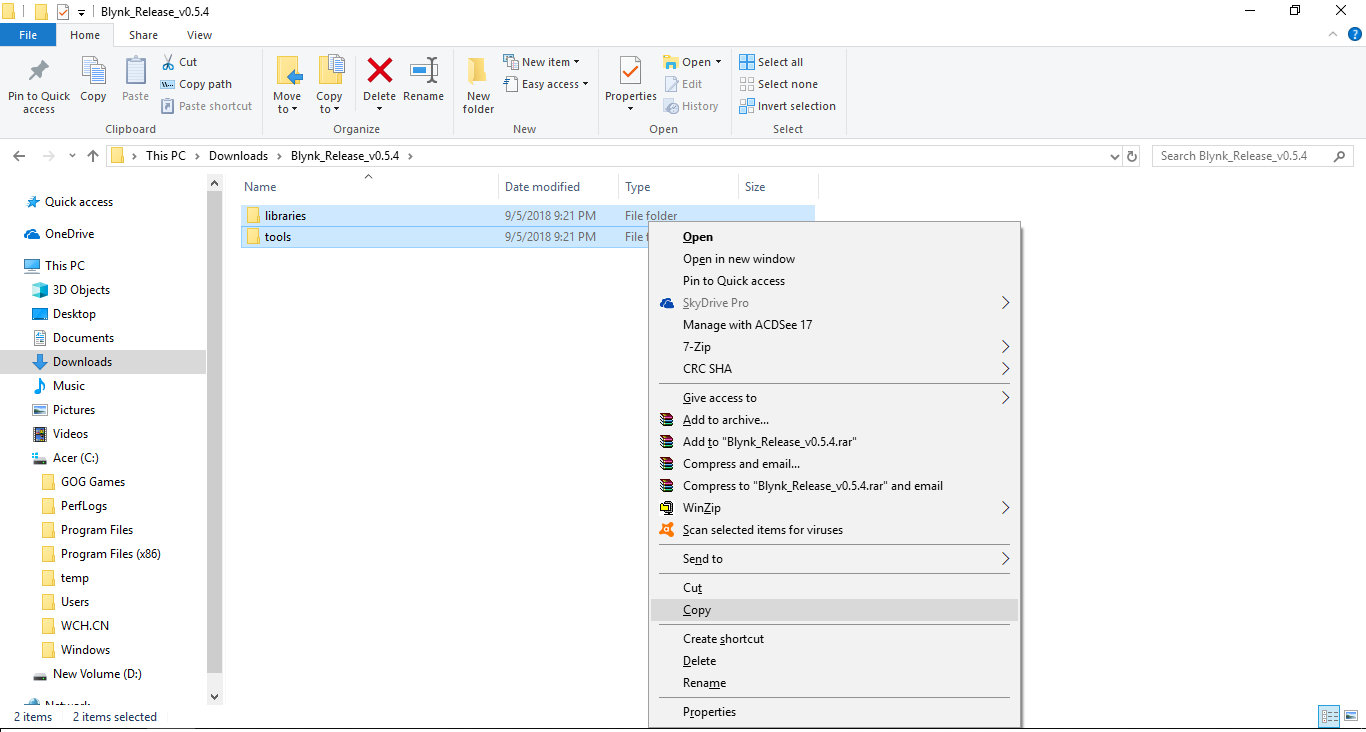Viewport: 1366px width, 732px height.
Task: Select New Volume (D:) drive
Action: click(x=97, y=674)
